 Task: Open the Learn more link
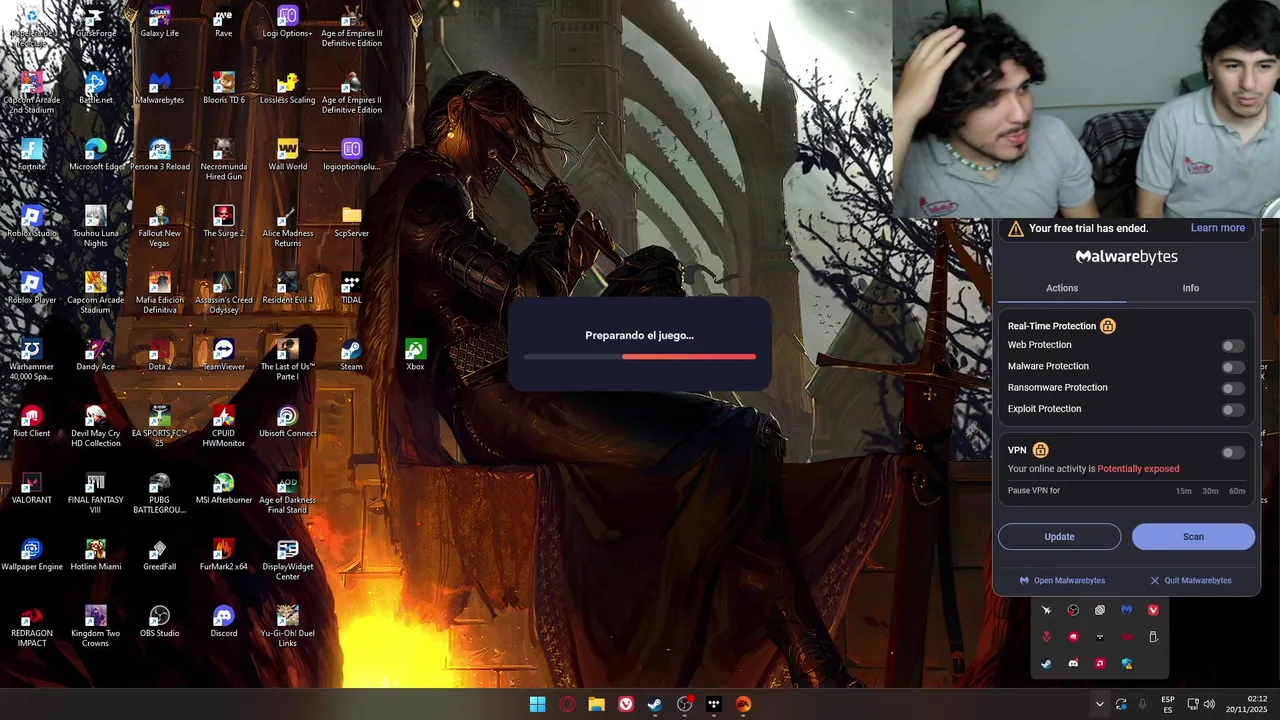pos(1217,228)
